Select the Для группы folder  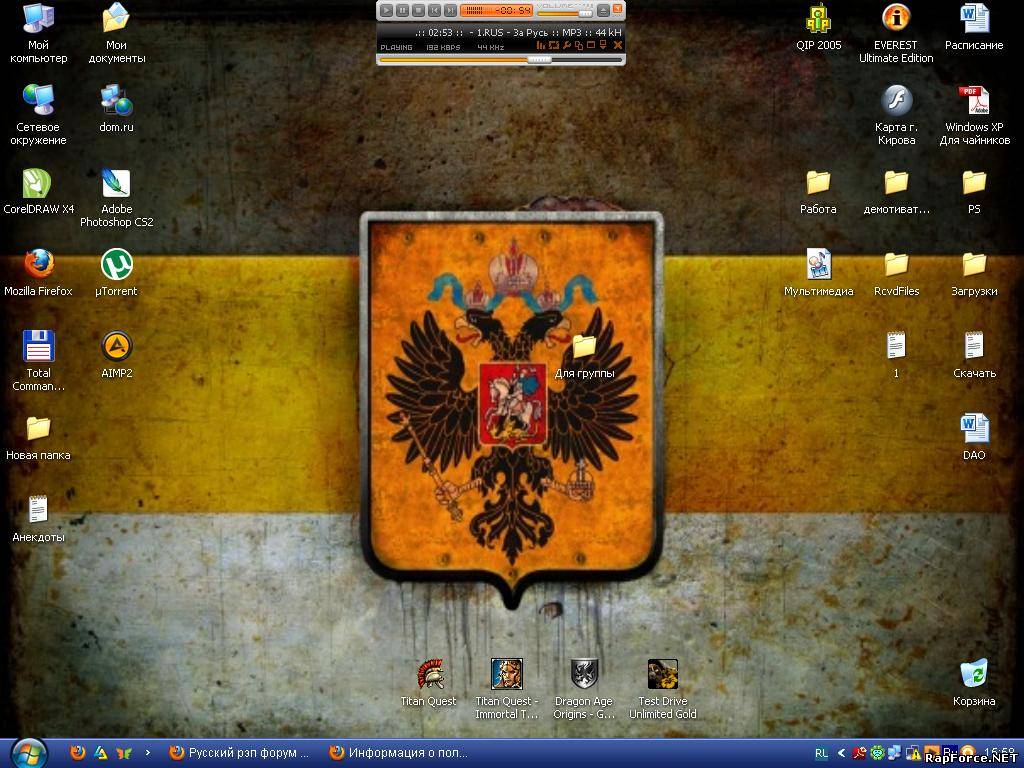[x=584, y=356]
